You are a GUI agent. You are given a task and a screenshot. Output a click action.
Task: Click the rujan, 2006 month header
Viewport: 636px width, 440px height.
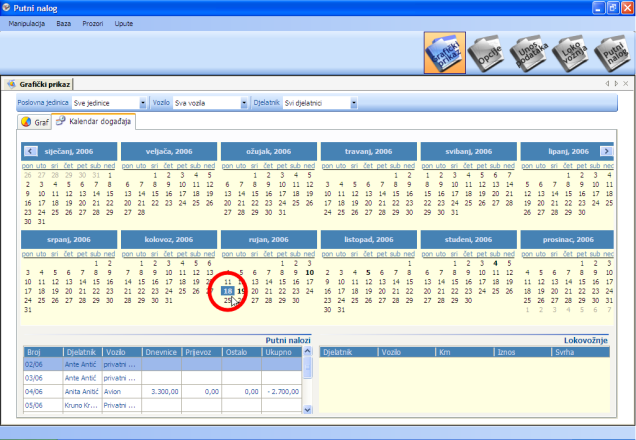pos(269,239)
